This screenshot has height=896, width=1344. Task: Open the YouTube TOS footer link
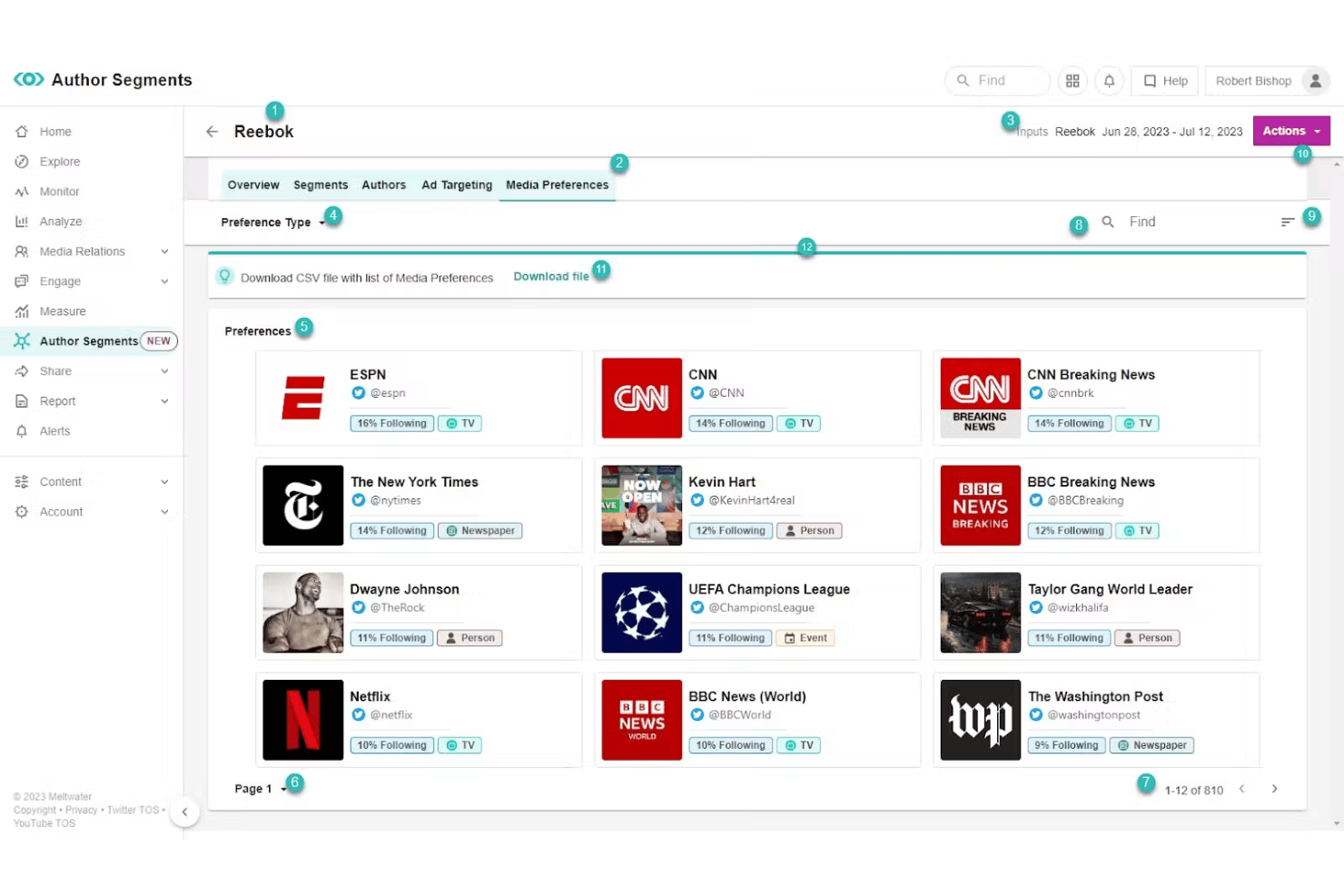pyautogui.click(x=44, y=823)
